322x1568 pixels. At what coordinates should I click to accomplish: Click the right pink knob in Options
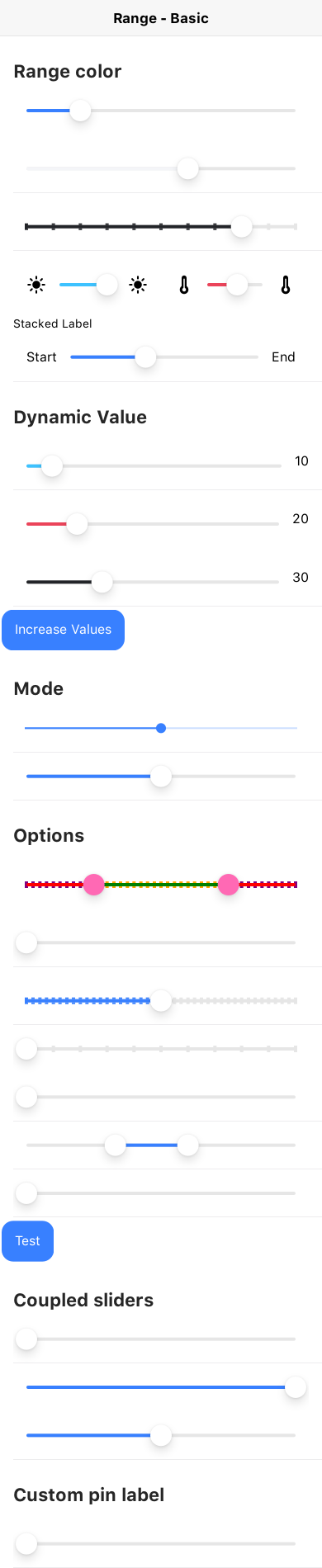pos(229,885)
